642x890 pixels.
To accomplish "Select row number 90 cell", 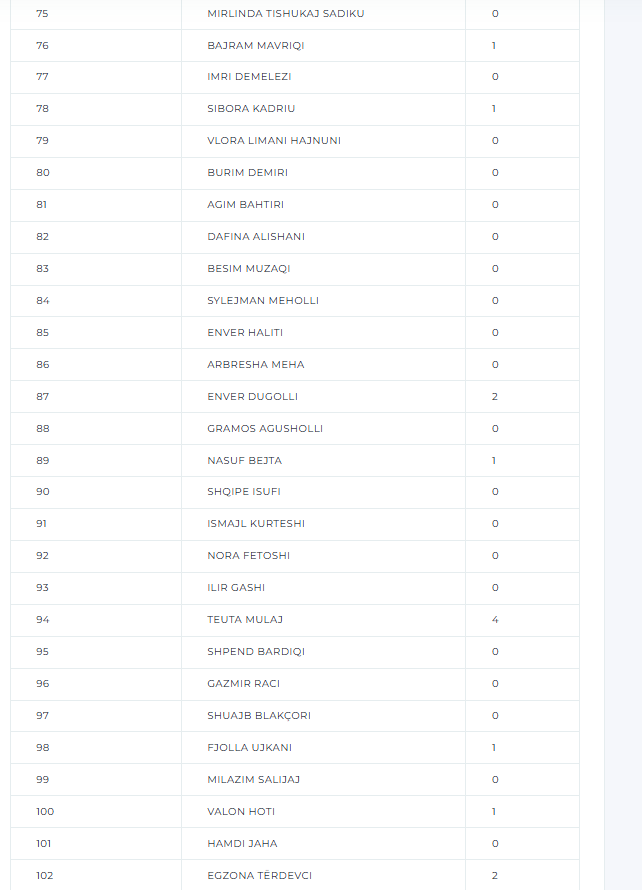I will point(42,492).
